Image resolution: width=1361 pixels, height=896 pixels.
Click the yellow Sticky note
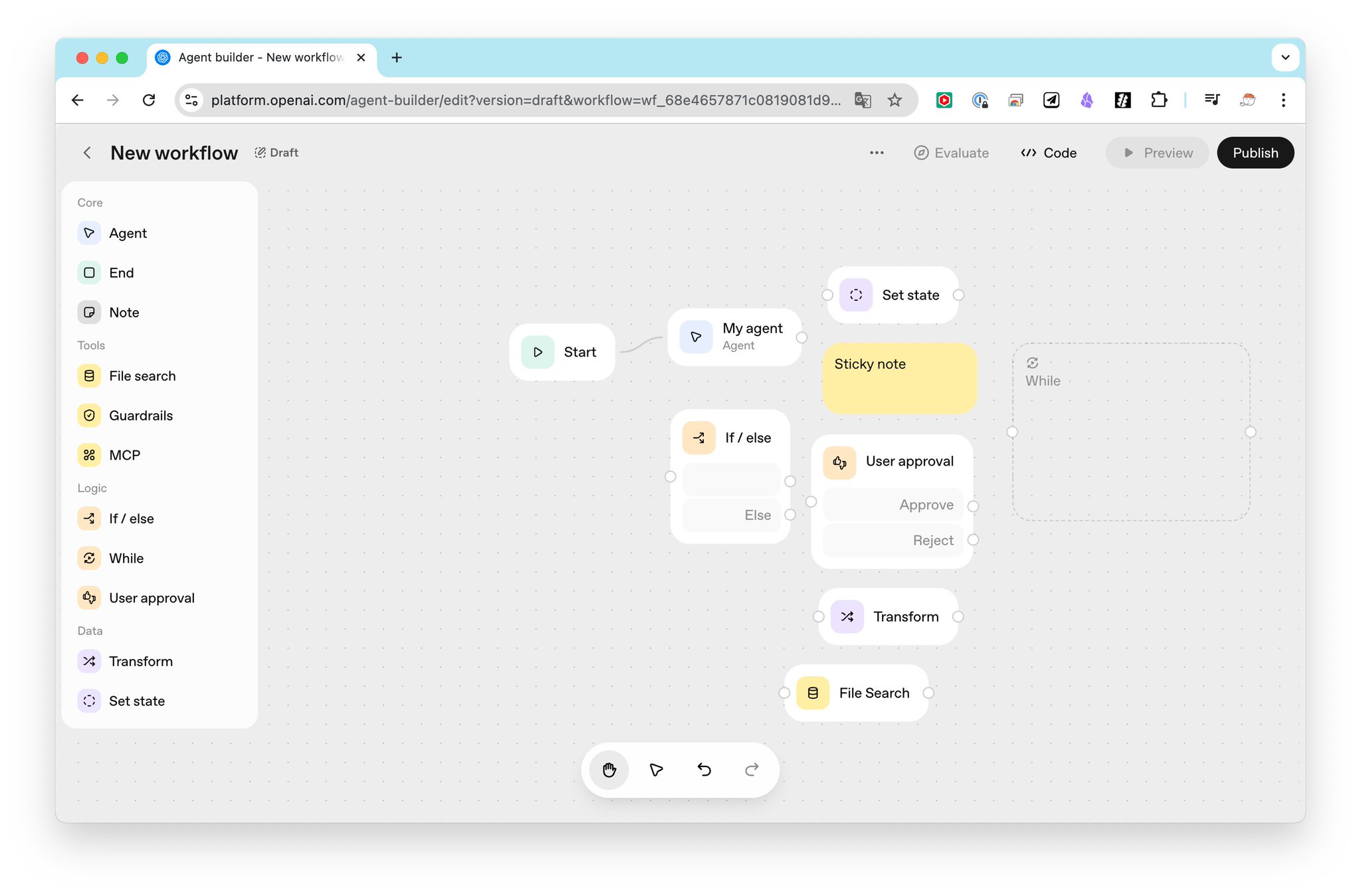899,379
